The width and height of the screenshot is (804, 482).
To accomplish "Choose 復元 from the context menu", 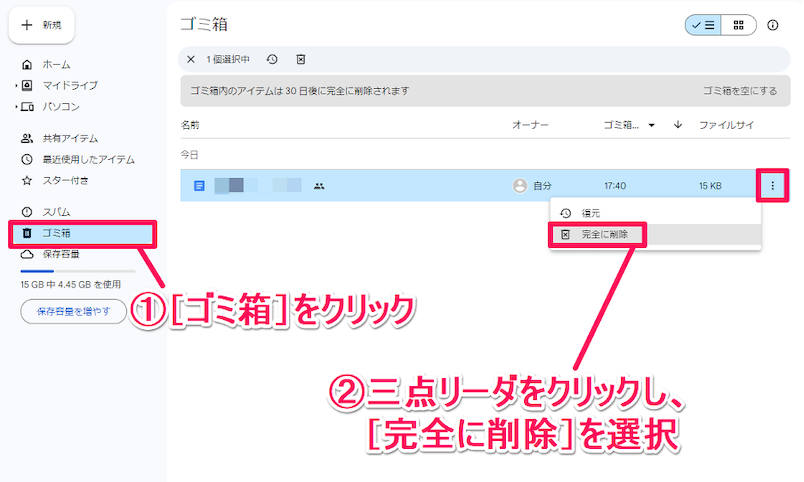I will pyautogui.click(x=591, y=213).
